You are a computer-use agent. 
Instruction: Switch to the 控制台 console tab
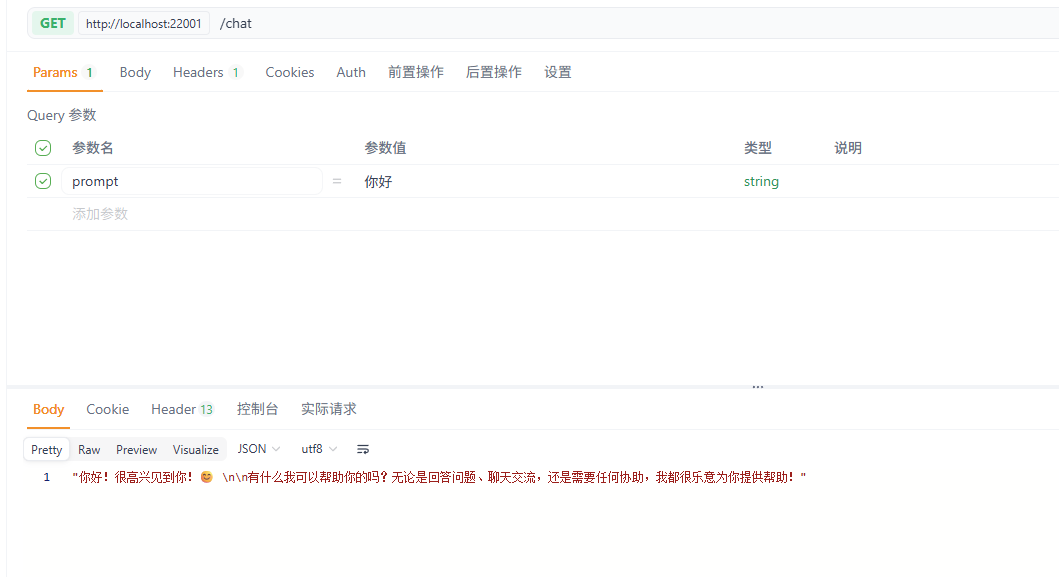click(258, 409)
